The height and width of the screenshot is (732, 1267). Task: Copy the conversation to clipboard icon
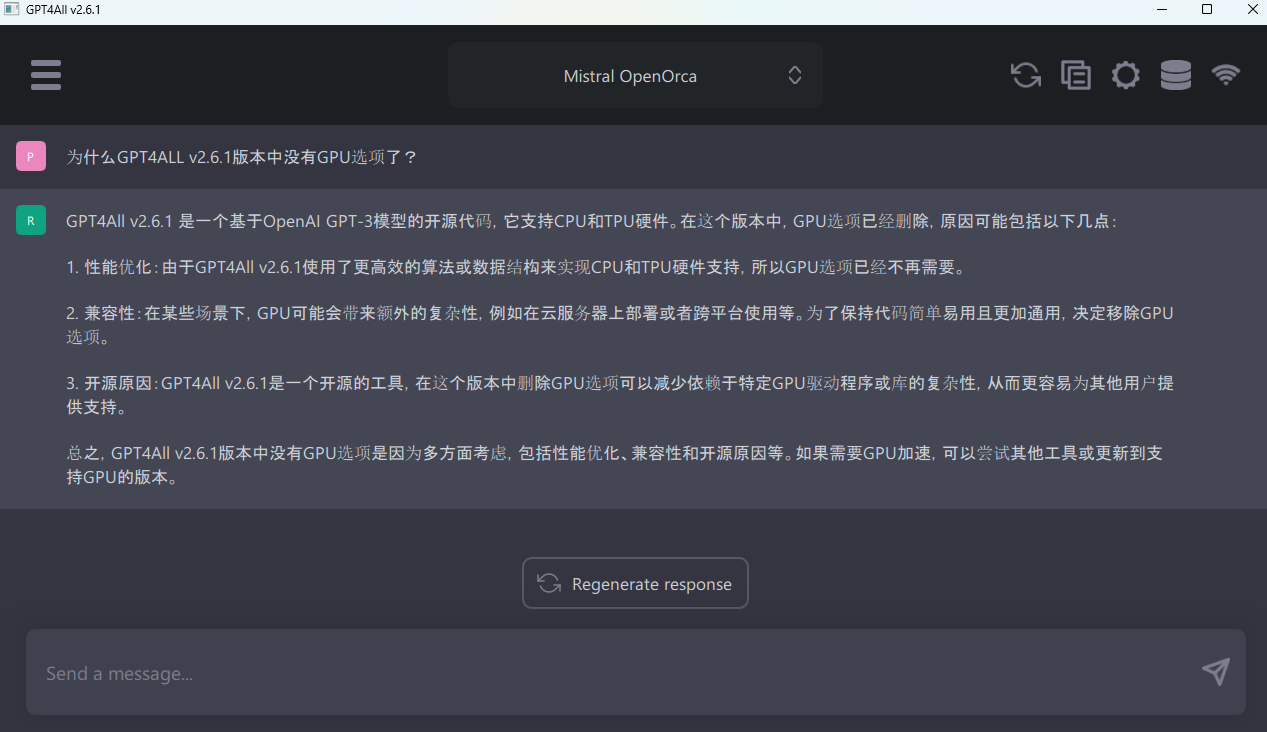click(x=1075, y=75)
